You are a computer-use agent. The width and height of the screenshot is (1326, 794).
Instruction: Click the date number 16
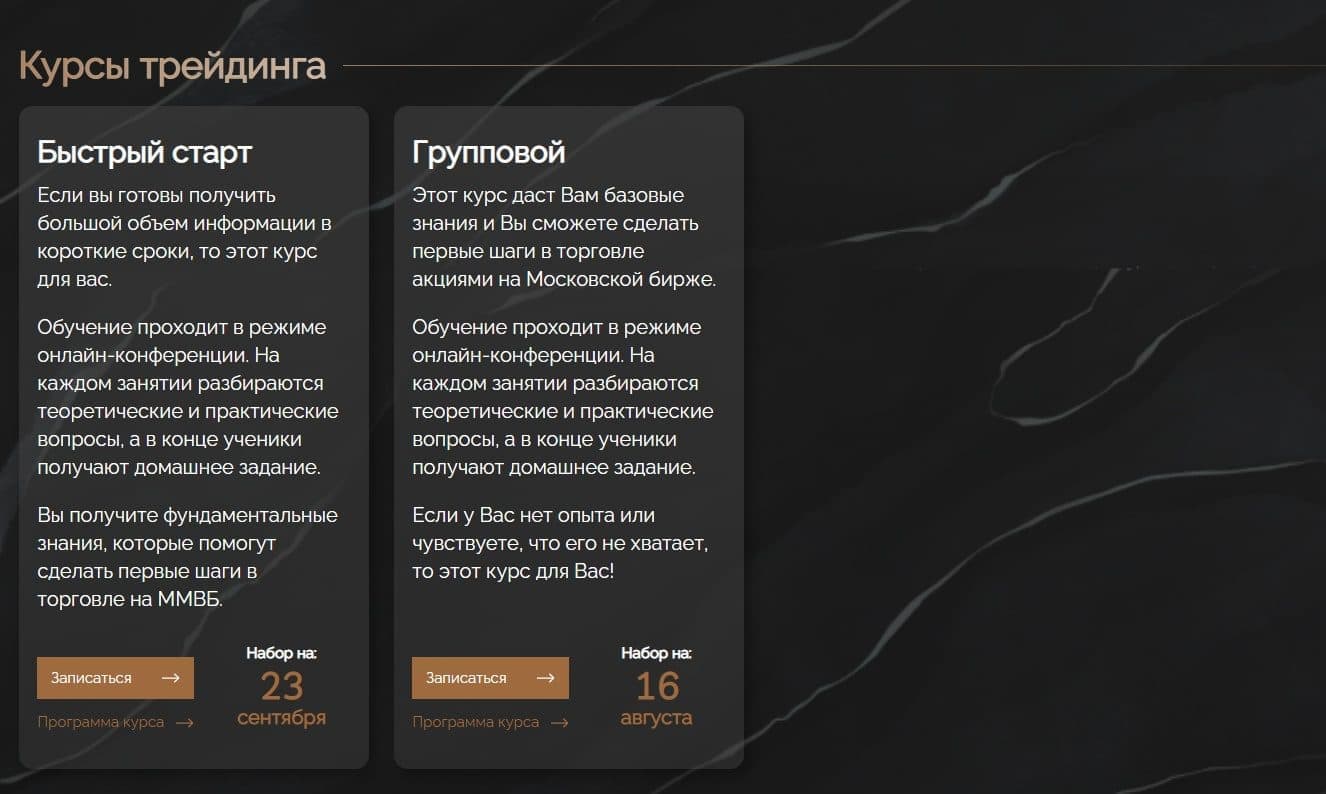tap(657, 686)
